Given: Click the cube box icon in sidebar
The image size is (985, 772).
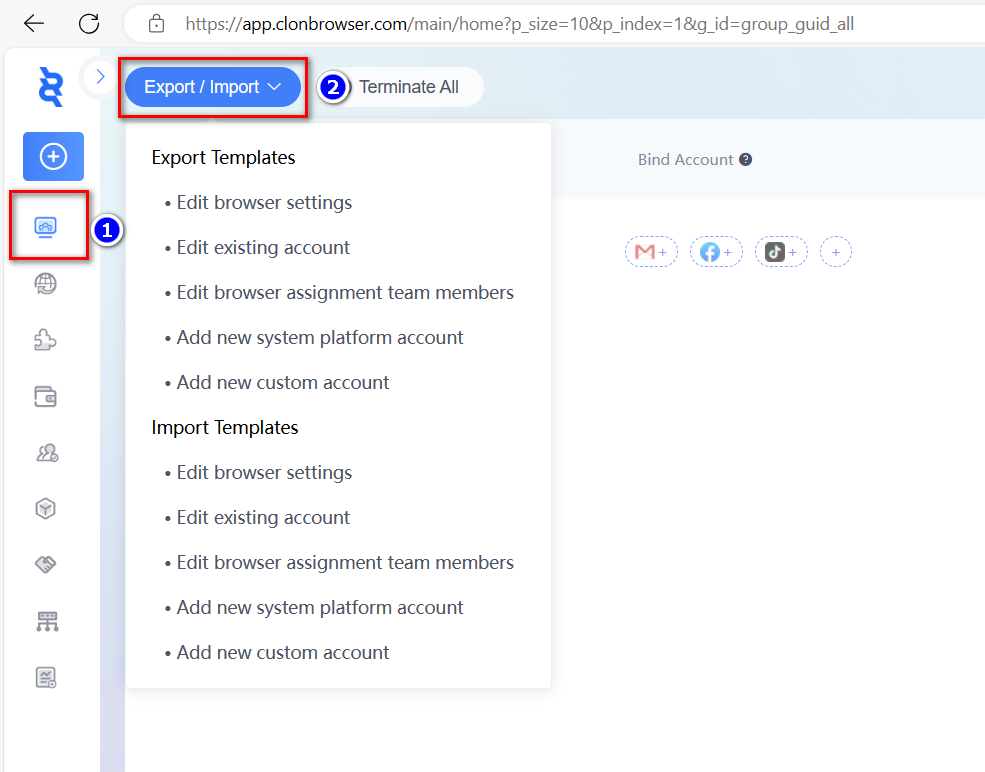Looking at the screenshot, I should (x=46, y=509).
